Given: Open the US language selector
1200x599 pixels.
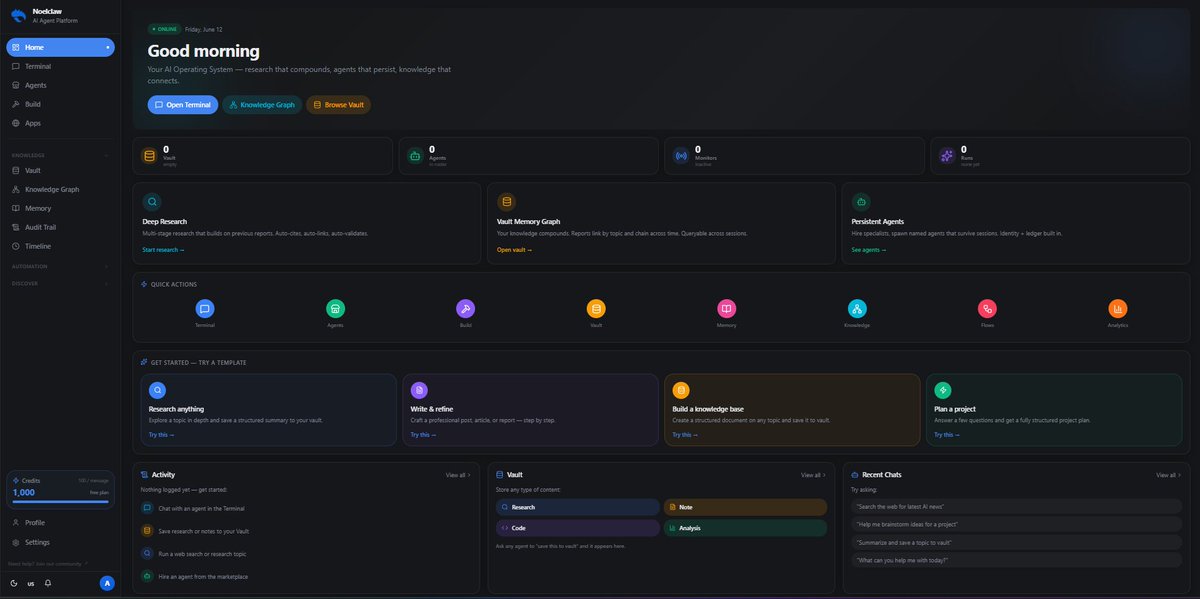Looking at the screenshot, I should tap(31, 583).
